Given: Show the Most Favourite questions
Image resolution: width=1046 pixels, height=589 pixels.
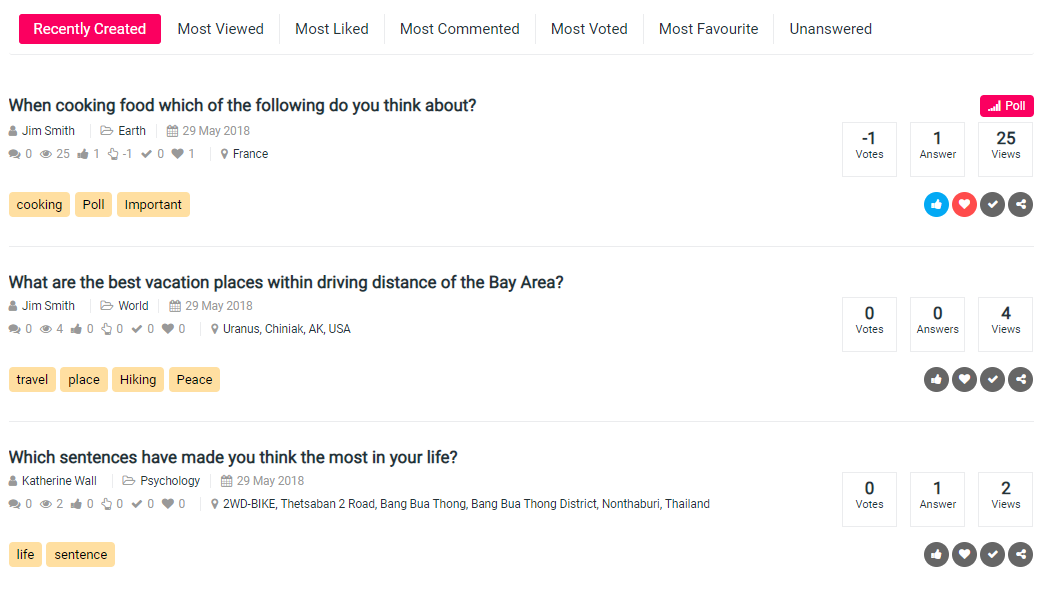Looking at the screenshot, I should pos(708,29).
